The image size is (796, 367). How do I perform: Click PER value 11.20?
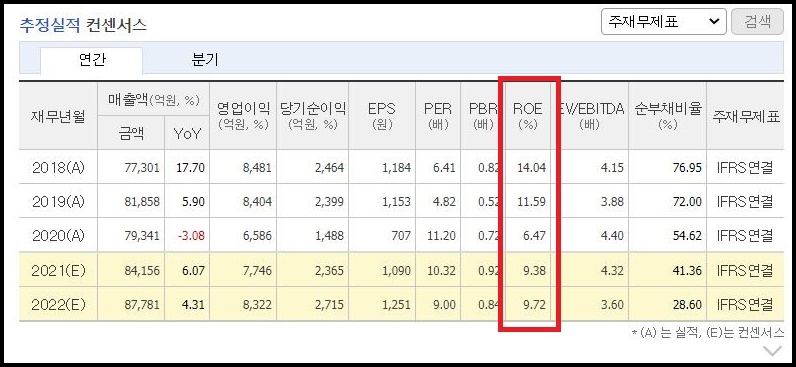click(x=441, y=236)
